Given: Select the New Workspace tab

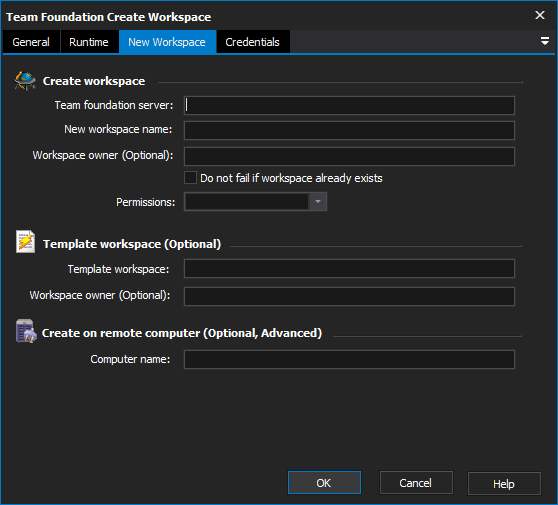Looking at the screenshot, I should [x=167, y=42].
